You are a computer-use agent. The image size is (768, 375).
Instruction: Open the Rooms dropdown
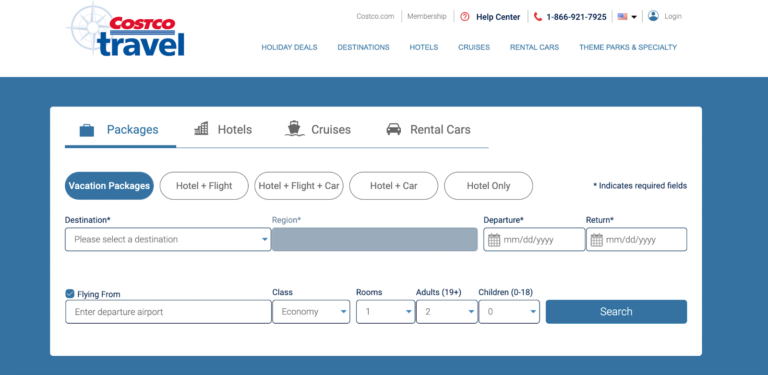coord(385,312)
